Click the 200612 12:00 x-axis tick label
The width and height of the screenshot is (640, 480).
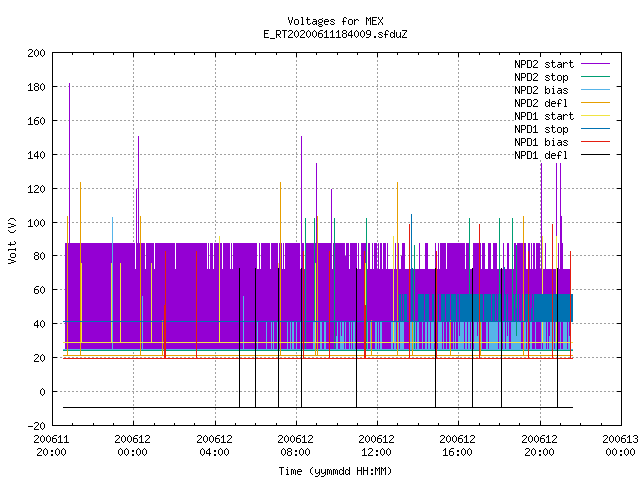pos(376,446)
